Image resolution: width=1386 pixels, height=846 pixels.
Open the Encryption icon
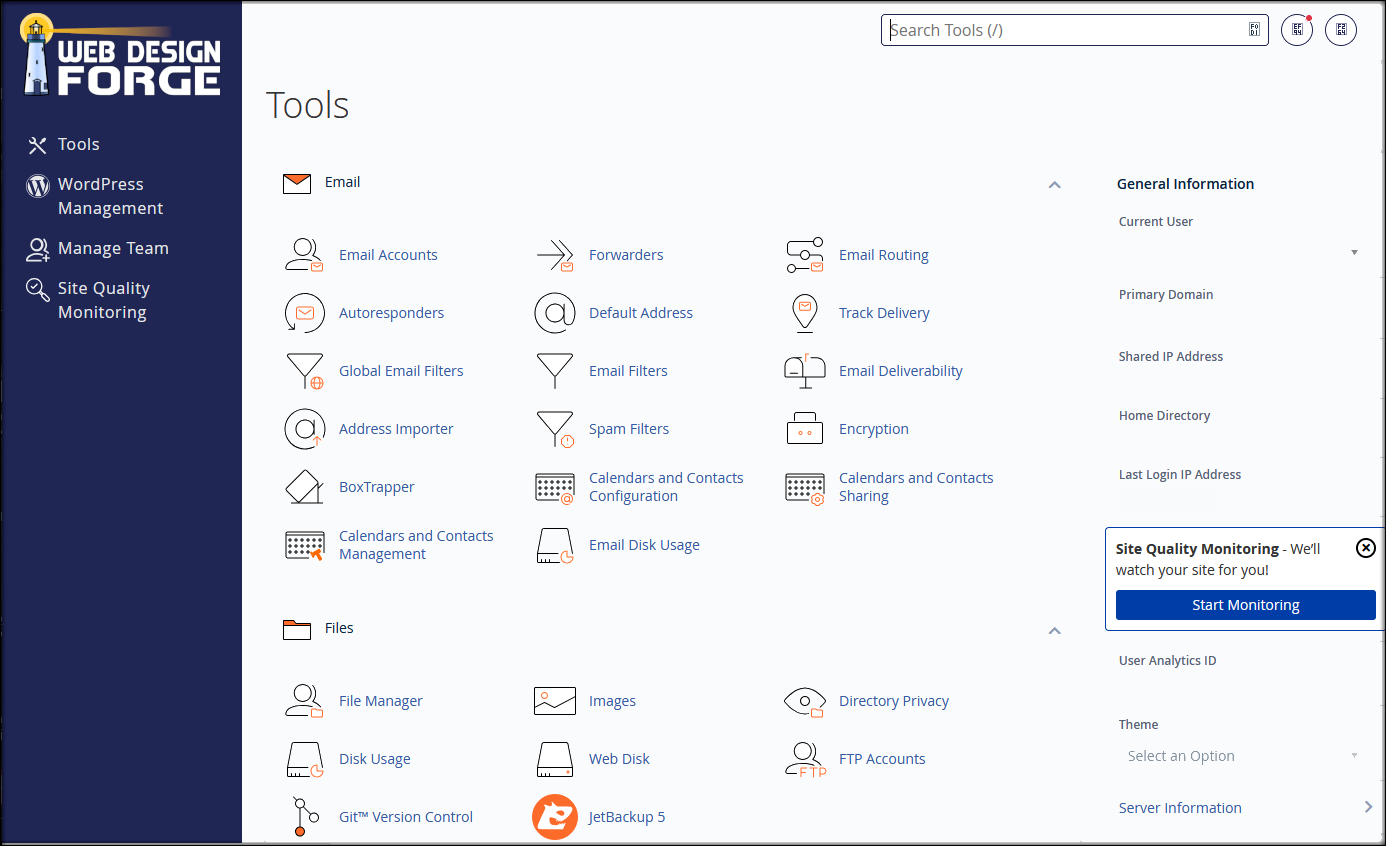click(804, 429)
